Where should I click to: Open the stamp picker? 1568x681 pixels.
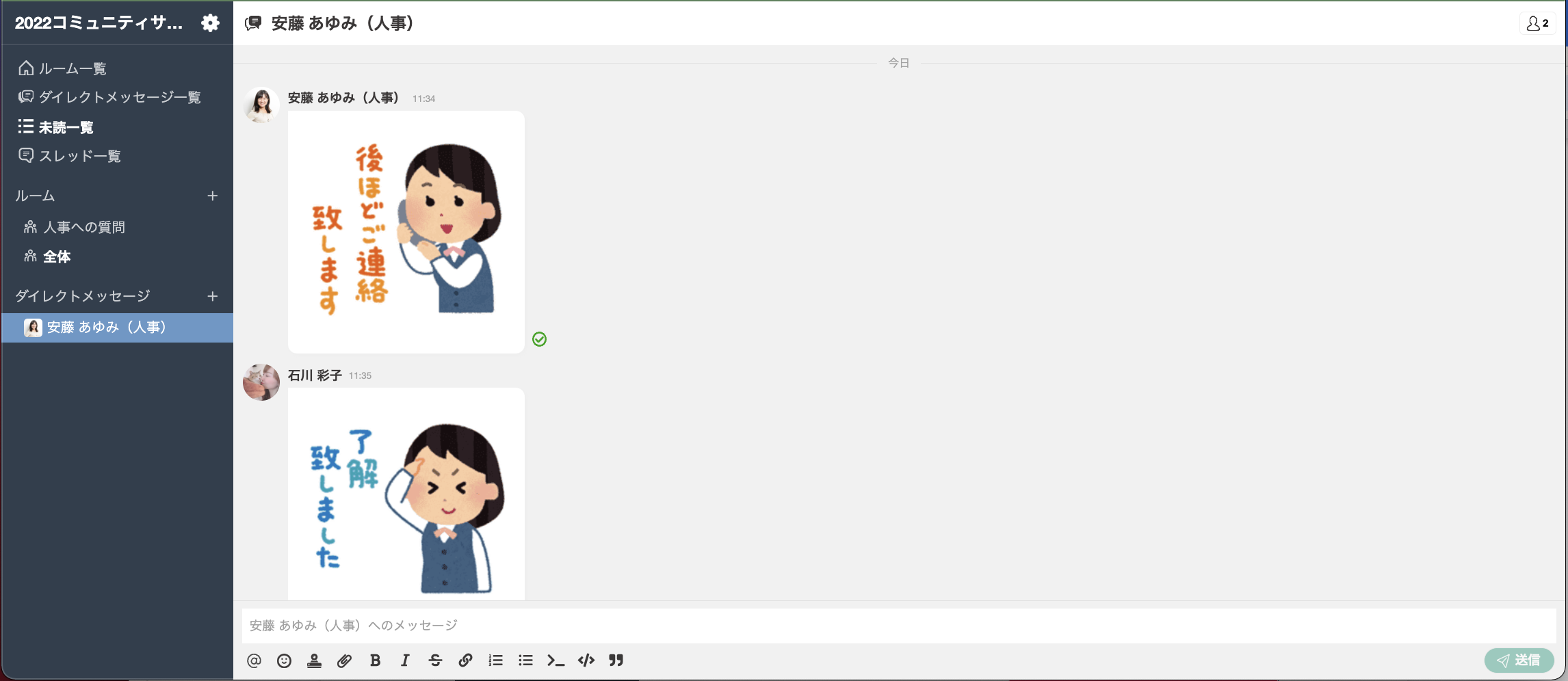tap(314, 660)
